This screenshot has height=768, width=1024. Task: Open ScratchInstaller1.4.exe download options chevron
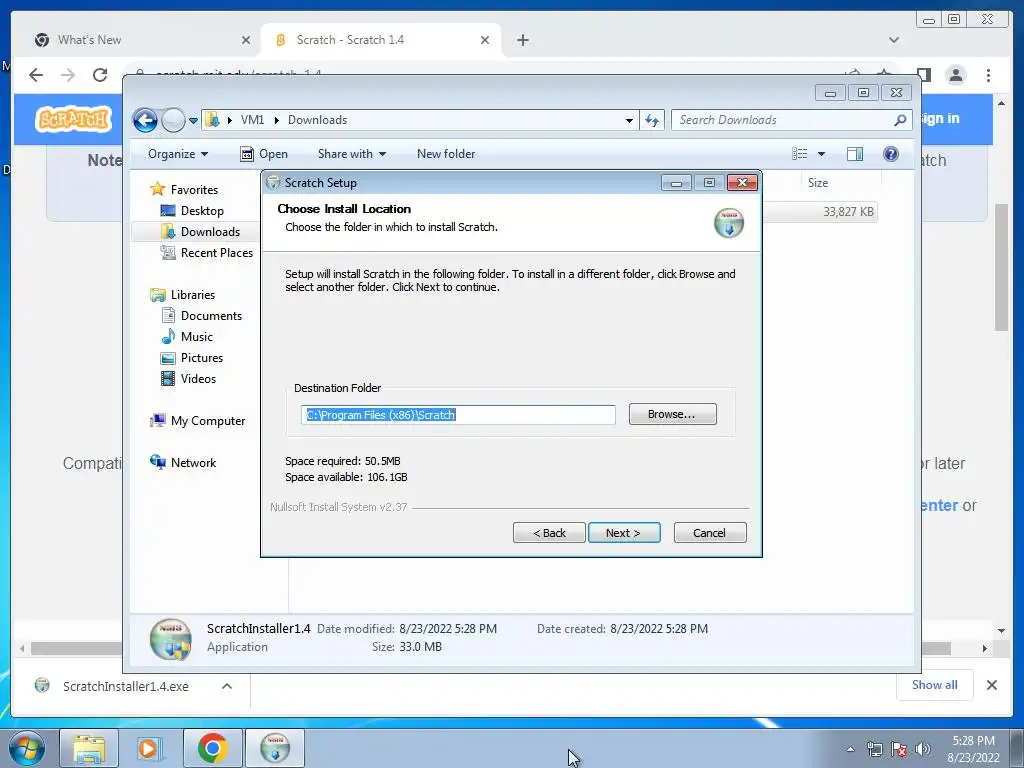tap(227, 686)
